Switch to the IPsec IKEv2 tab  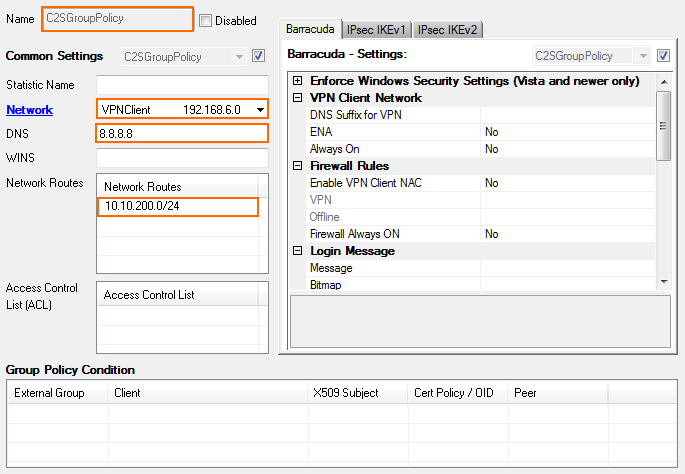point(447,30)
